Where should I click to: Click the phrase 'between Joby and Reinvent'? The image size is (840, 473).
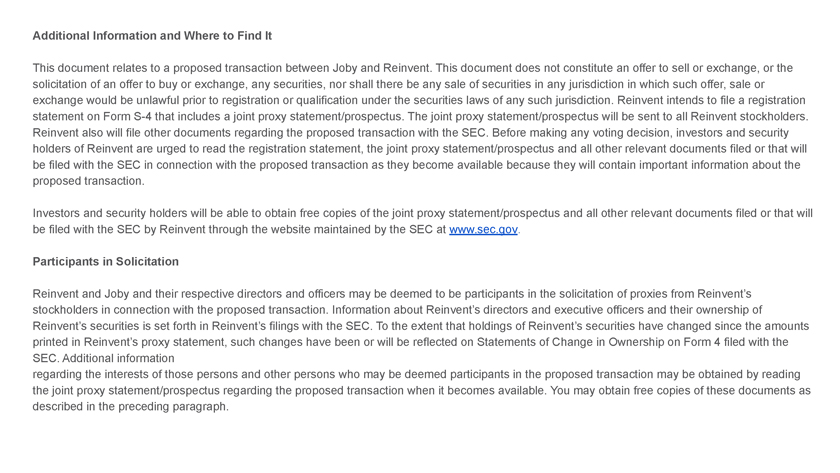click(x=355, y=69)
